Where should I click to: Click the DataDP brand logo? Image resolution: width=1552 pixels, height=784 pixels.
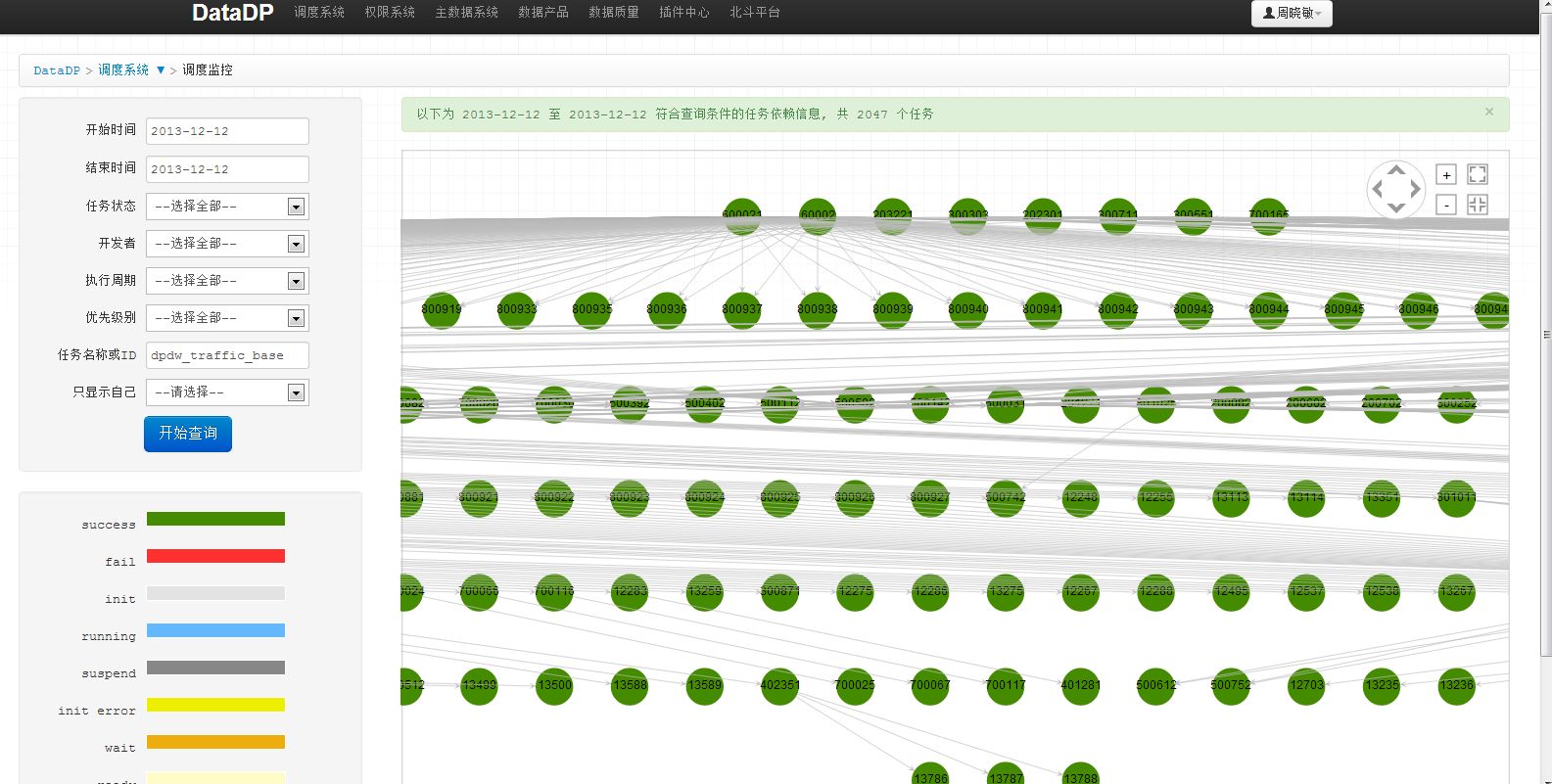tap(233, 13)
